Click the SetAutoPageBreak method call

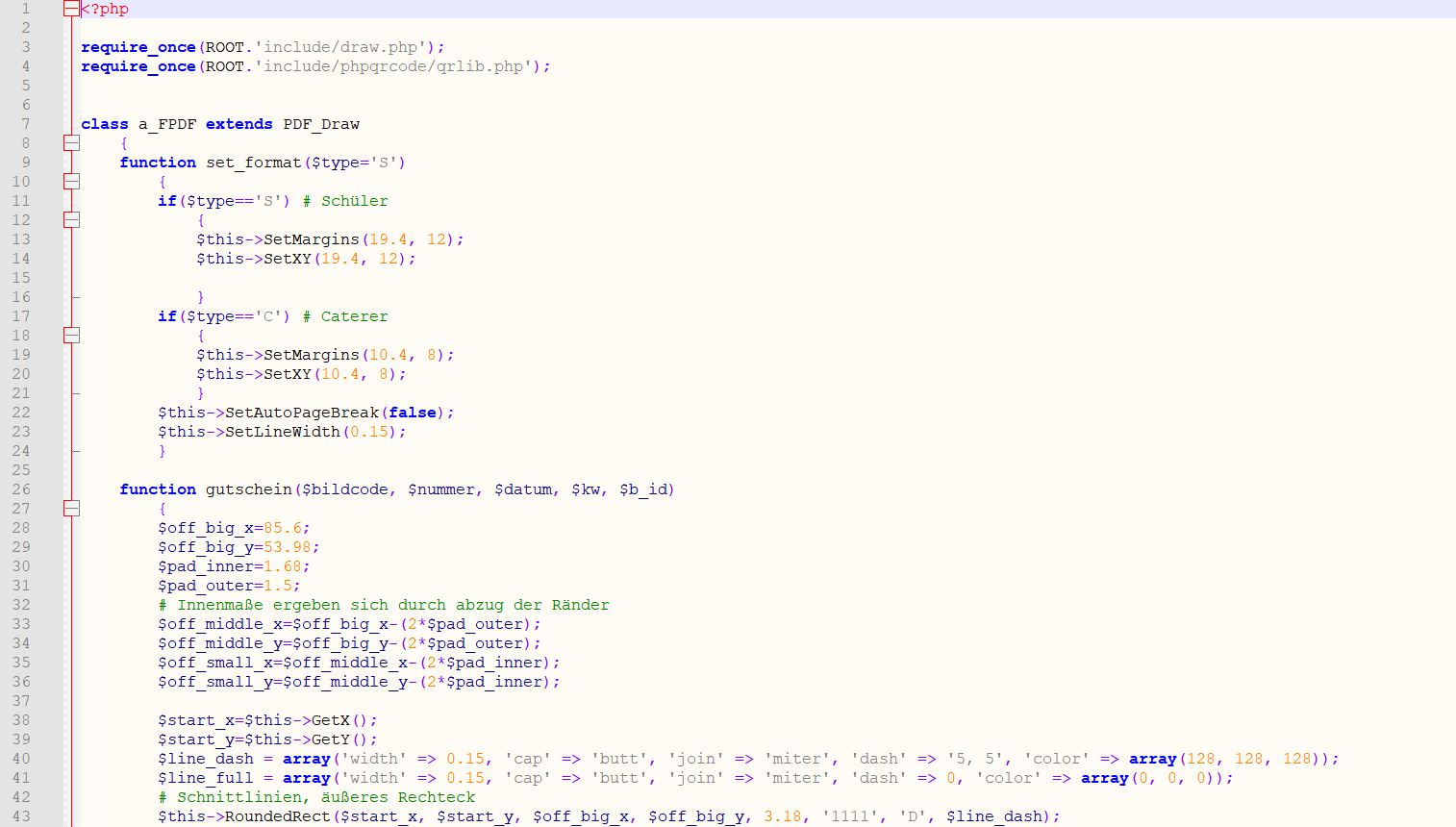click(x=302, y=413)
